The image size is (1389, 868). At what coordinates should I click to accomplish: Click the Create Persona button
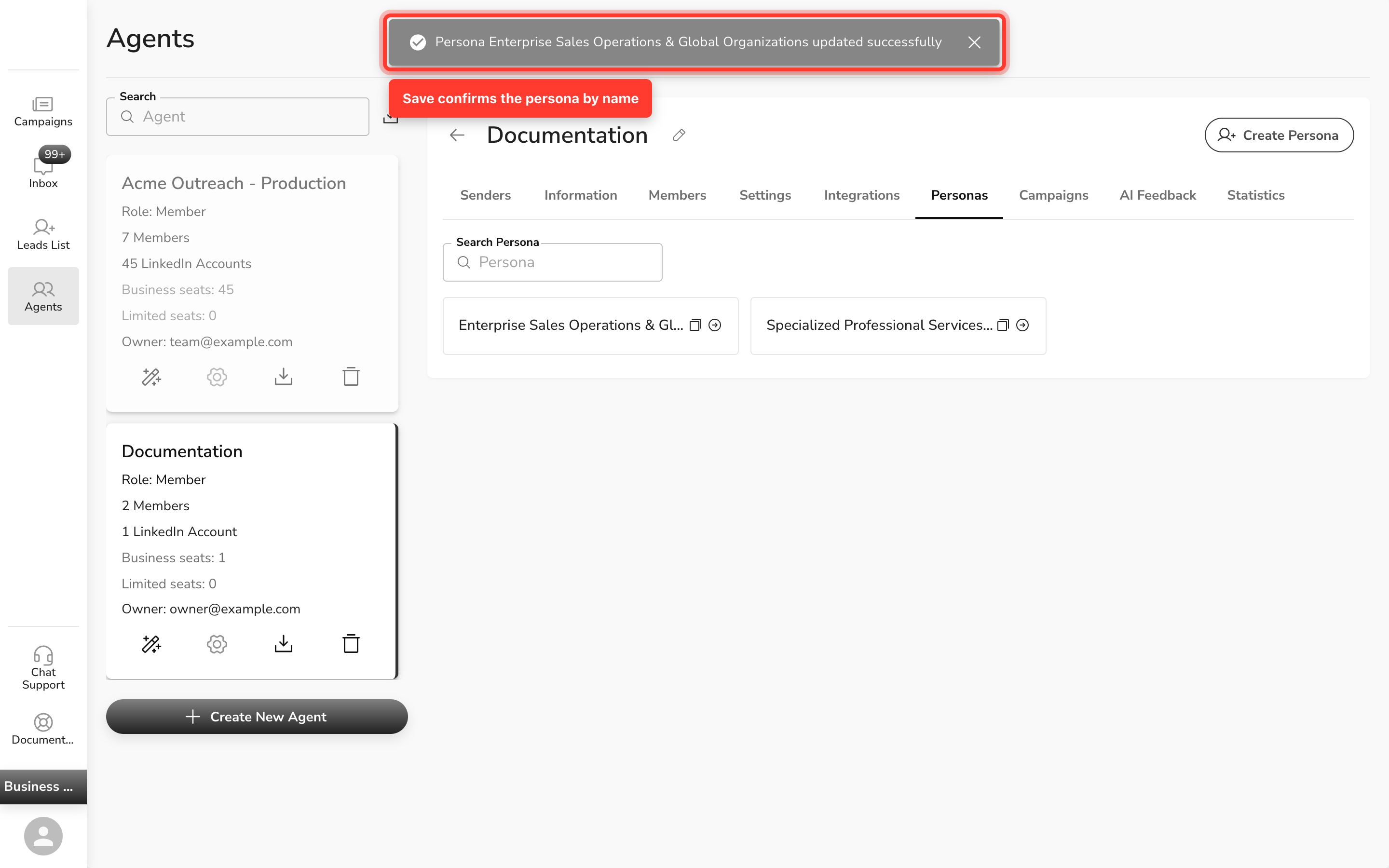[x=1279, y=135]
